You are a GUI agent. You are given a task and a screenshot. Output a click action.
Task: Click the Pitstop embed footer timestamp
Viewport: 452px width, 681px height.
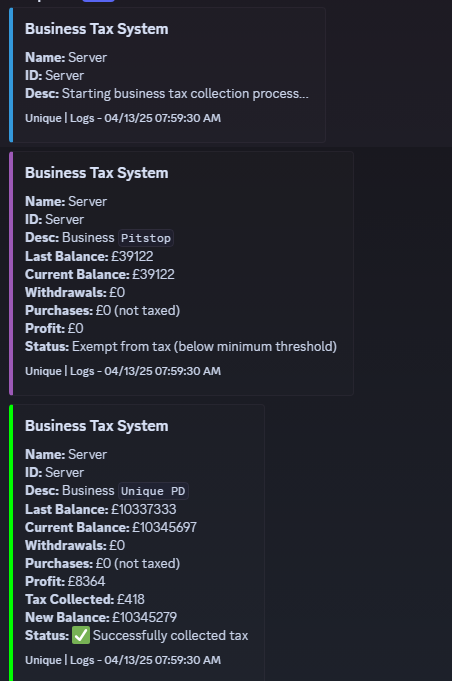coord(123,371)
